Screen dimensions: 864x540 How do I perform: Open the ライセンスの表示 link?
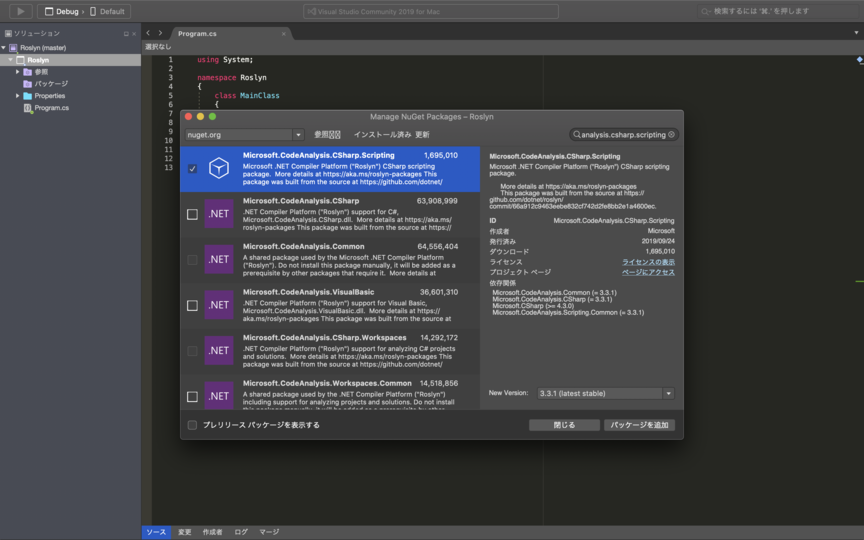click(x=648, y=262)
